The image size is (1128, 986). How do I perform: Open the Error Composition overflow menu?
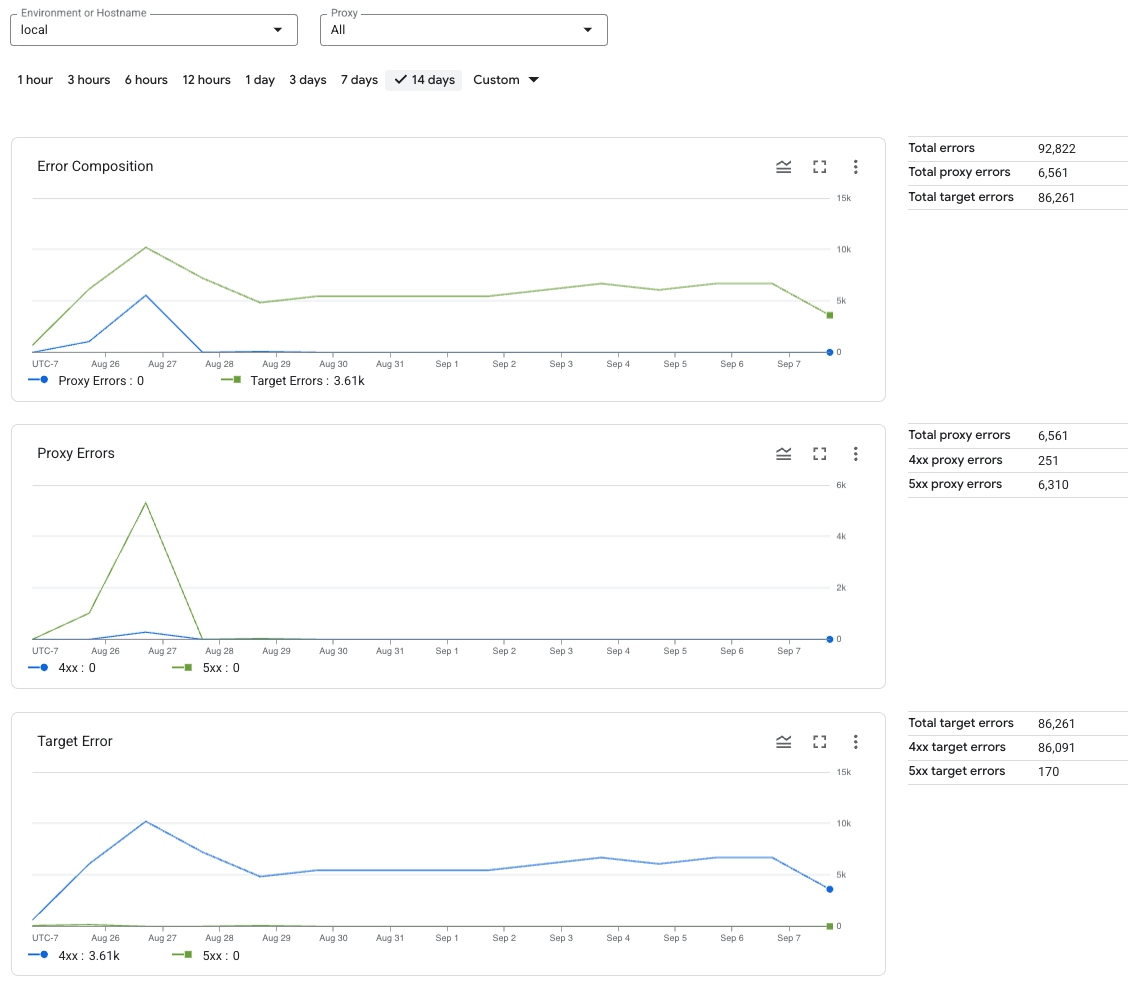(x=856, y=167)
